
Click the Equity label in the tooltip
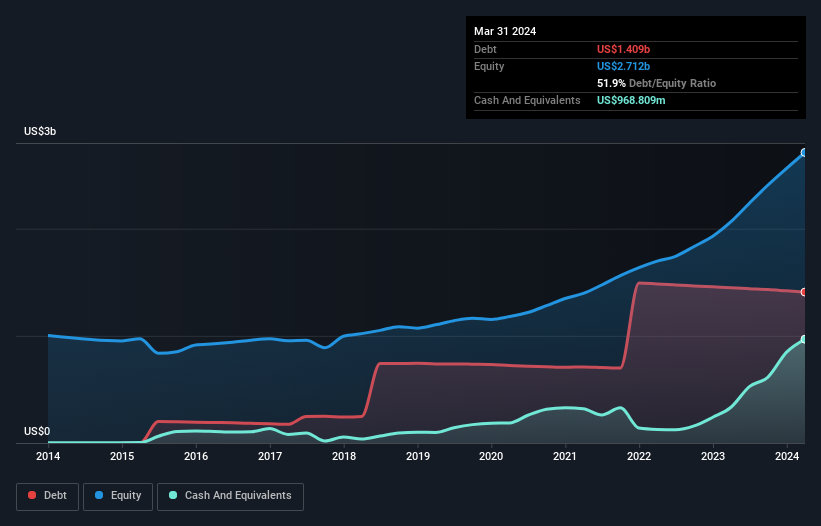489,66
